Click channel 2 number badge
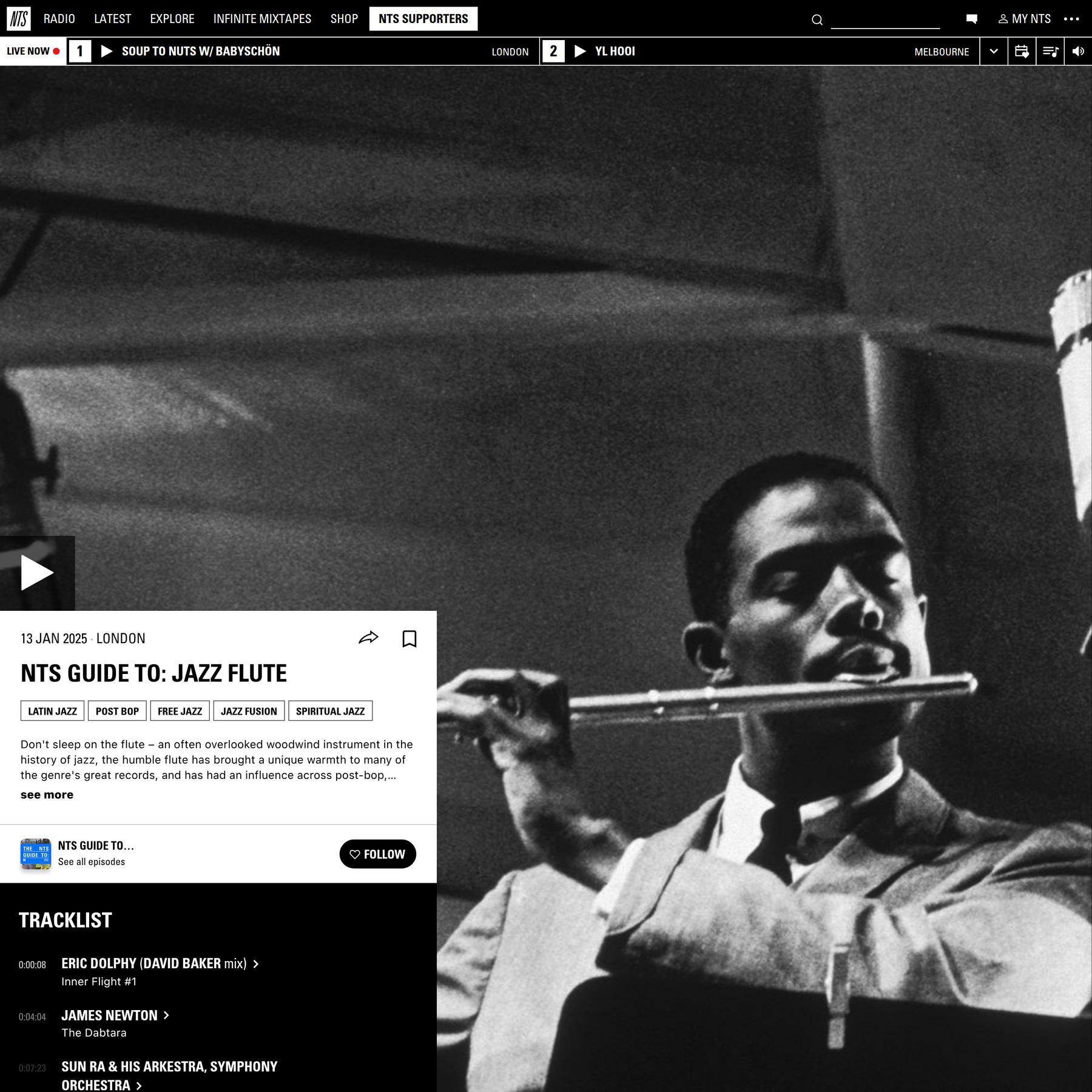Screen dimensions: 1092x1092 coord(553,51)
